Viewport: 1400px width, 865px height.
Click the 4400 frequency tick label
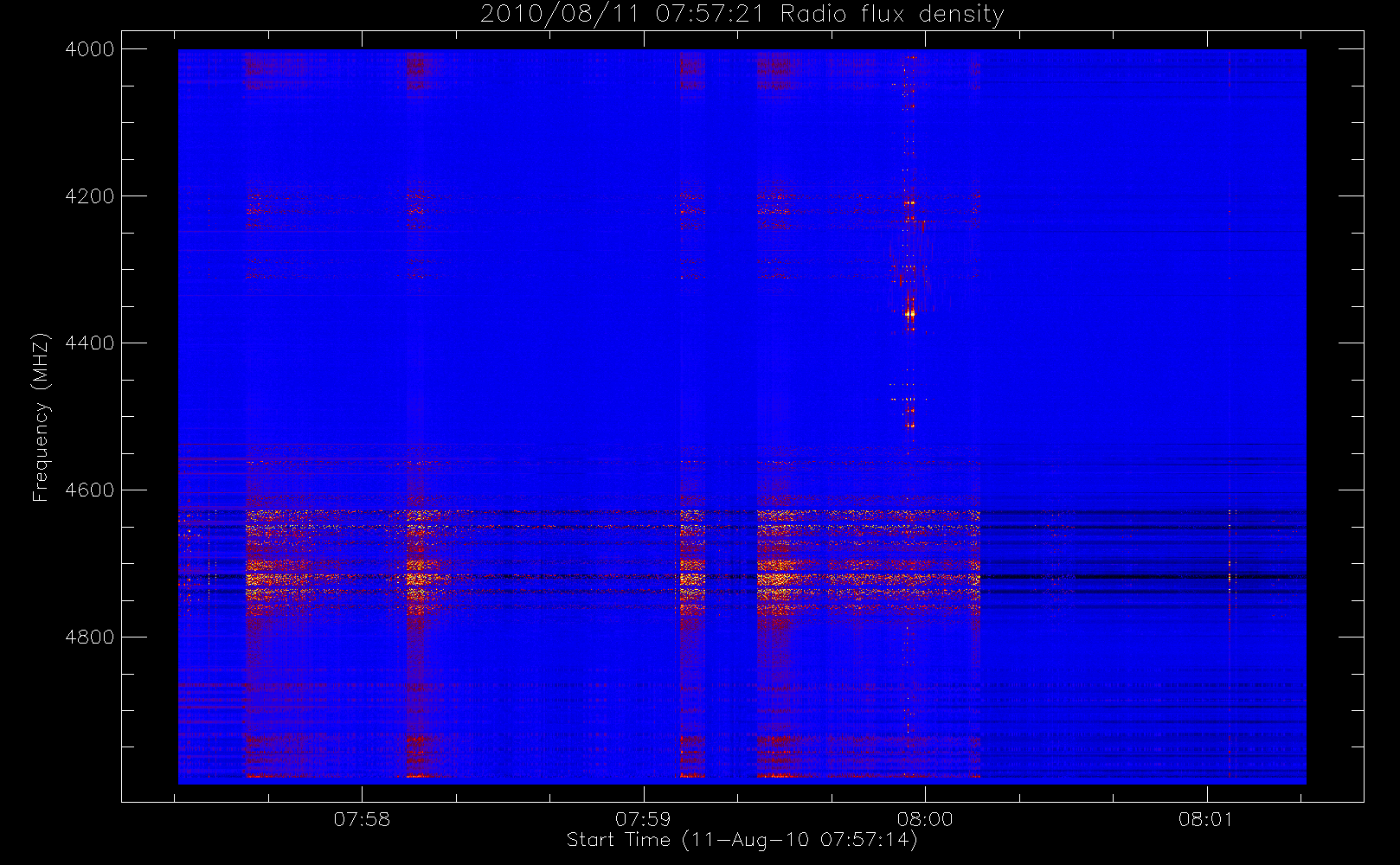[x=90, y=343]
